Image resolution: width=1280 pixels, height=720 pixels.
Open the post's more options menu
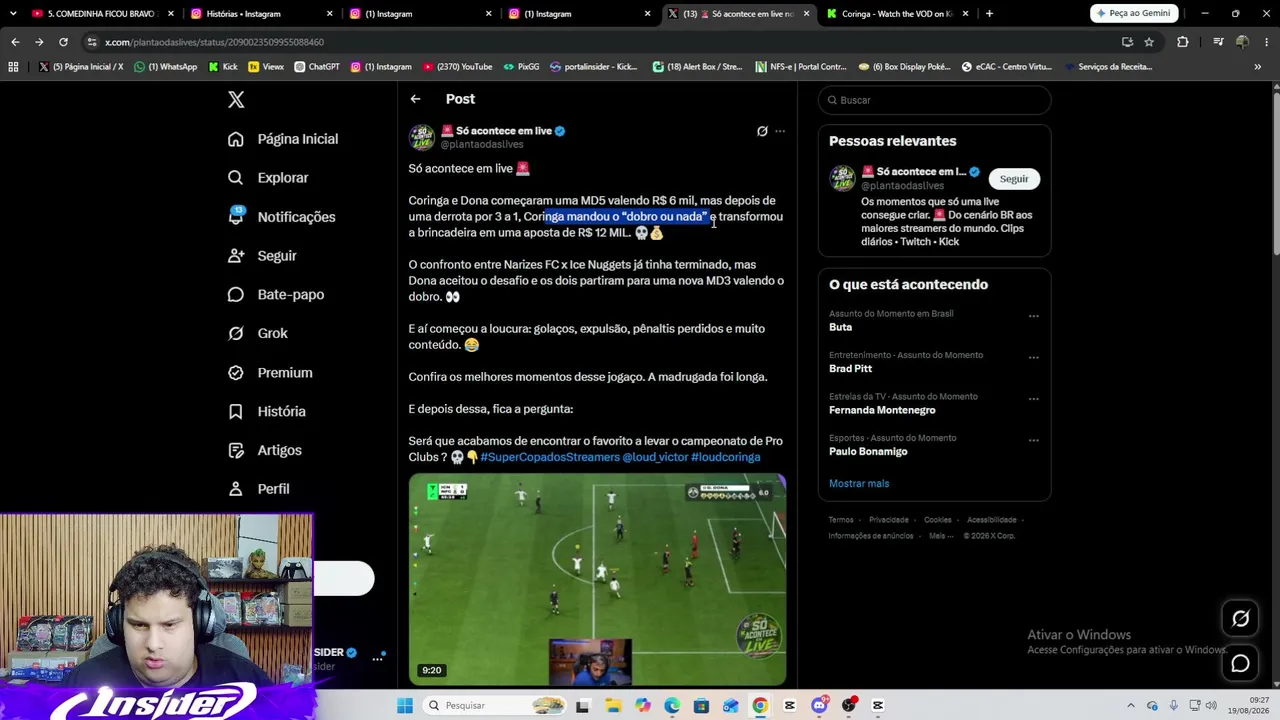point(780,131)
